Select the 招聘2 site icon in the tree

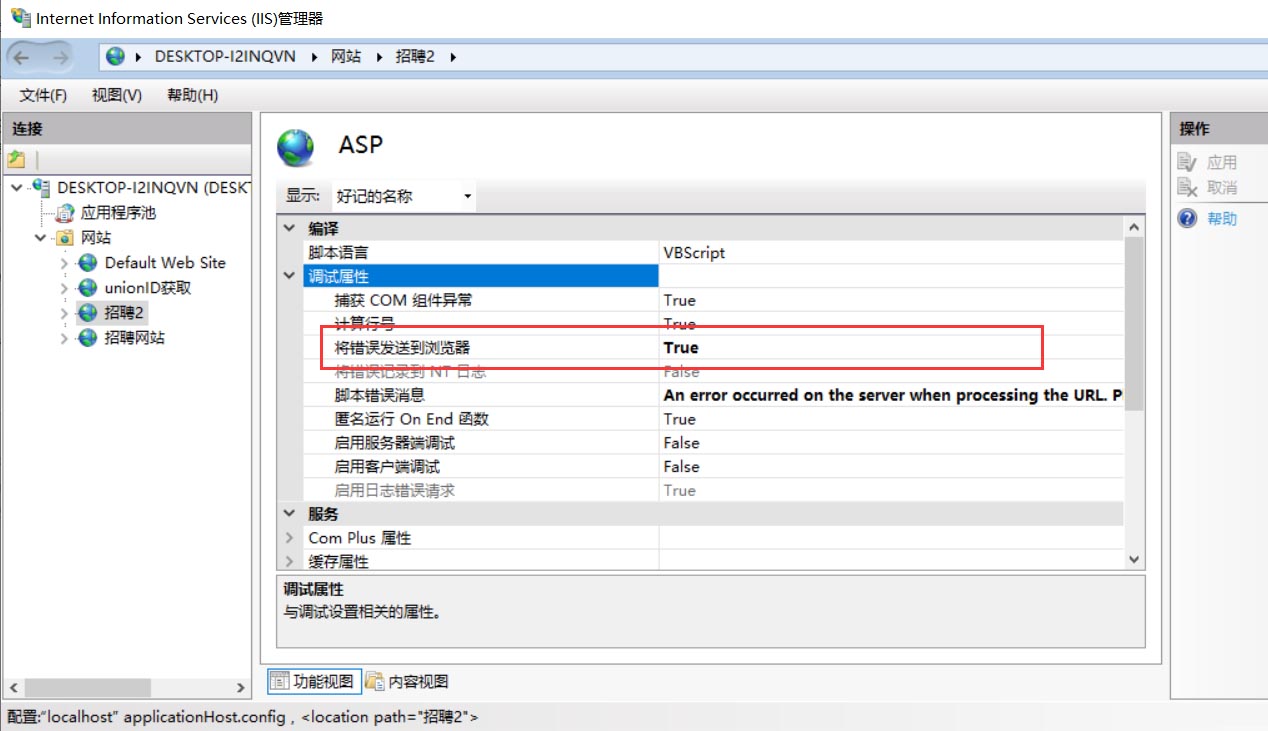tap(88, 312)
